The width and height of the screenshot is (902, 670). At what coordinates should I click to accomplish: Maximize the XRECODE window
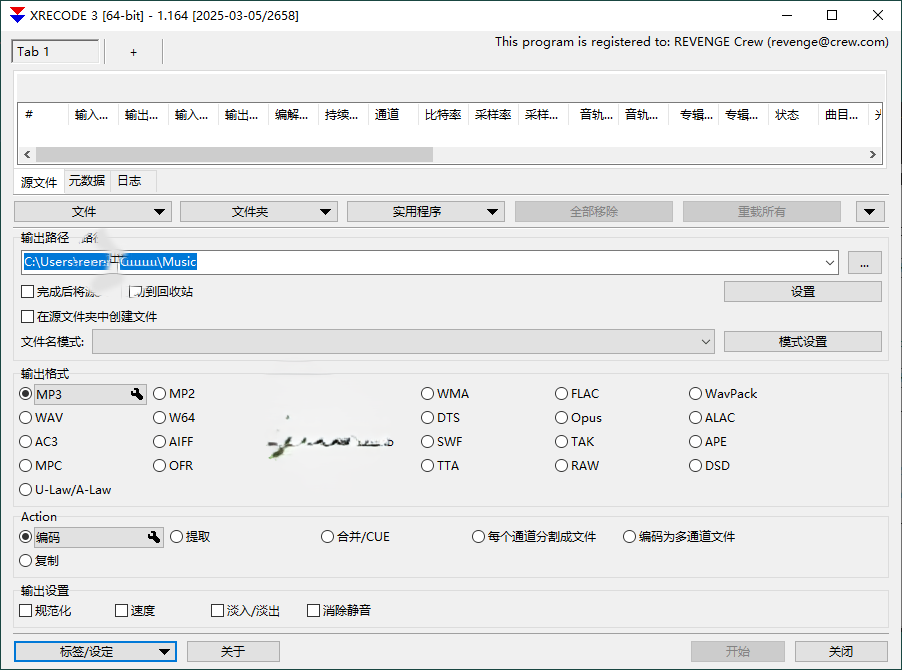click(832, 16)
